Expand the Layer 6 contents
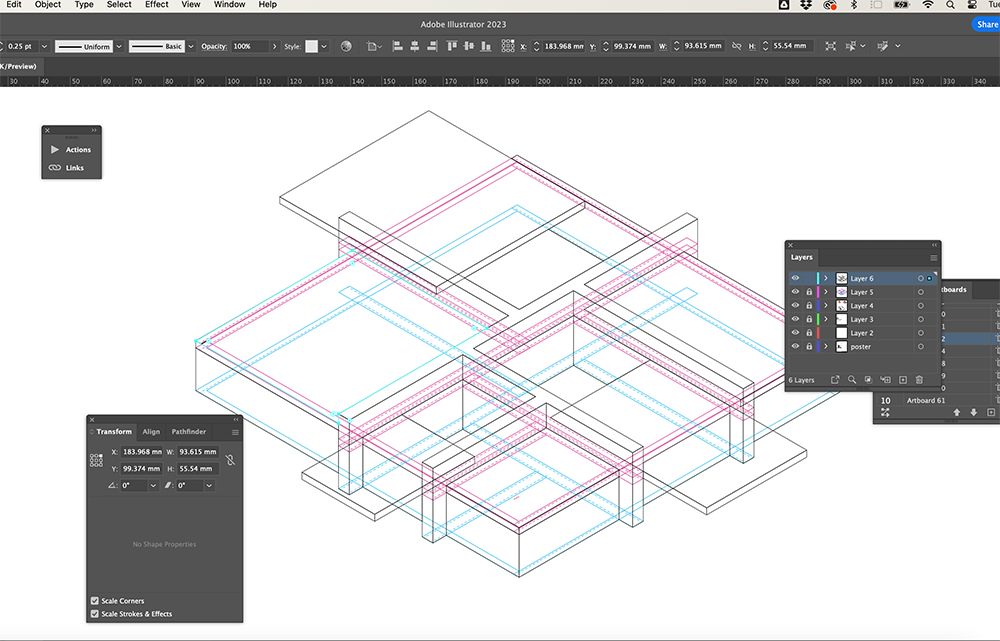 (826, 278)
